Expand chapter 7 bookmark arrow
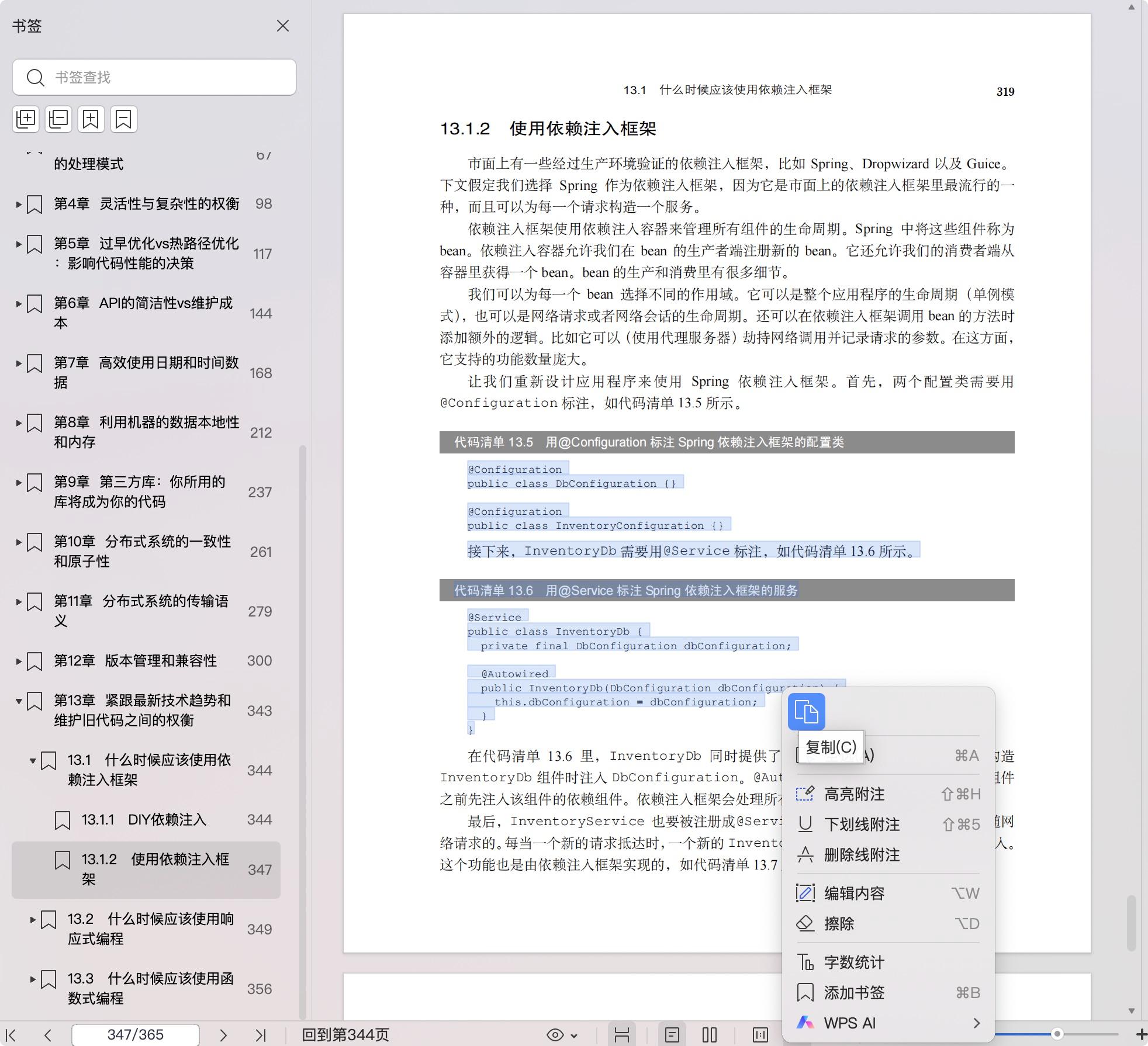 click(x=19, y=363)
